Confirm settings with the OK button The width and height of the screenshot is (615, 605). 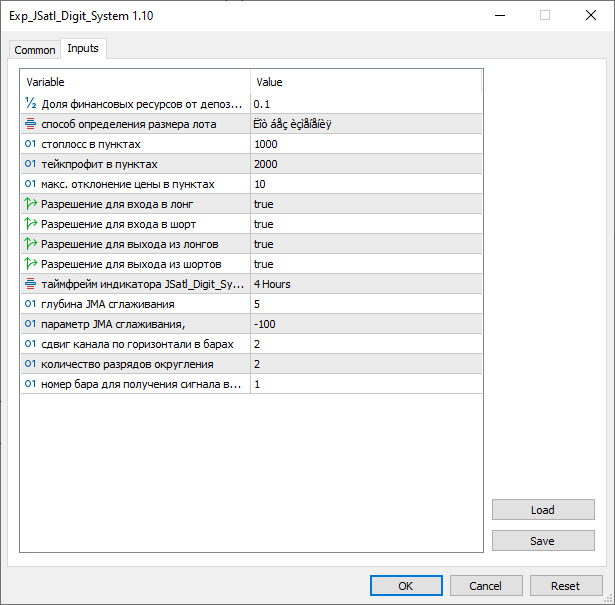406,586
